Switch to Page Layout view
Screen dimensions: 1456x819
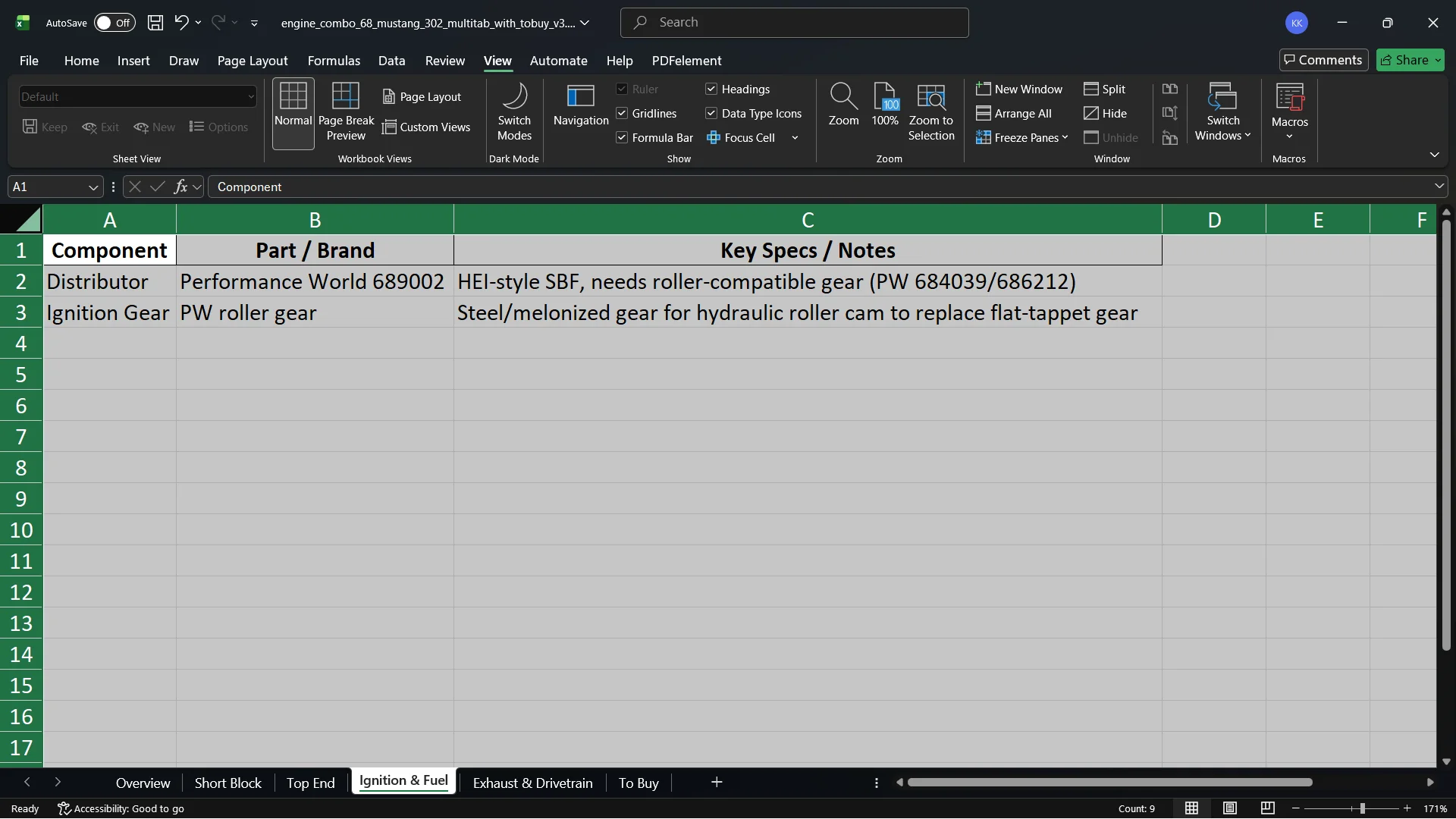tap(422, 97)
